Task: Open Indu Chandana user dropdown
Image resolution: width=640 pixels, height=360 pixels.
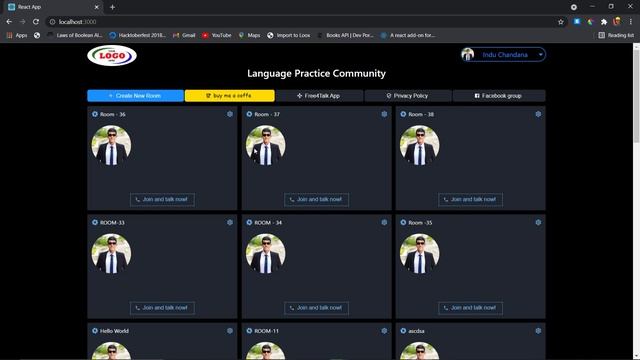Action: (503, 55)
